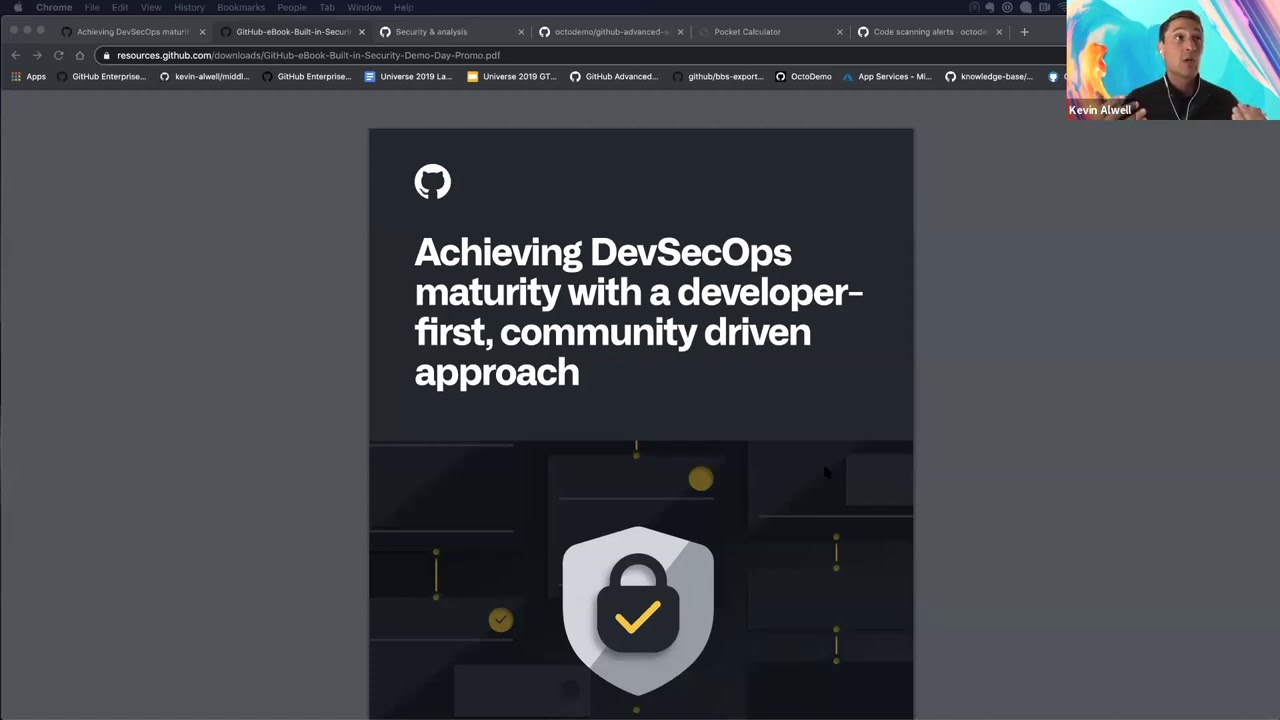Image resolution: width=1280 pixels, height=720 pixels.
Task: Close the octodemo/github-advanced tab
Action: (x=681, y=32)
